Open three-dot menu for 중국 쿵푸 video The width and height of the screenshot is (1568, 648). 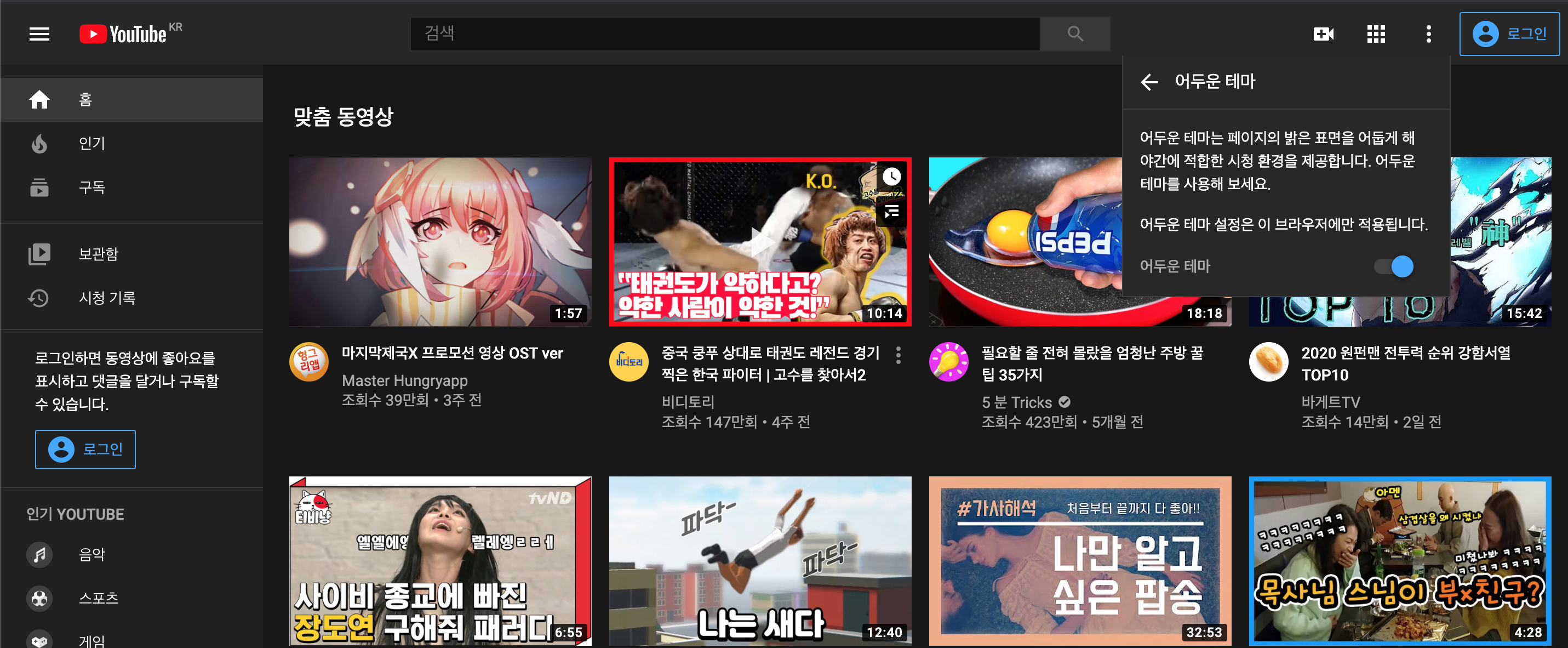pos(899,355)
